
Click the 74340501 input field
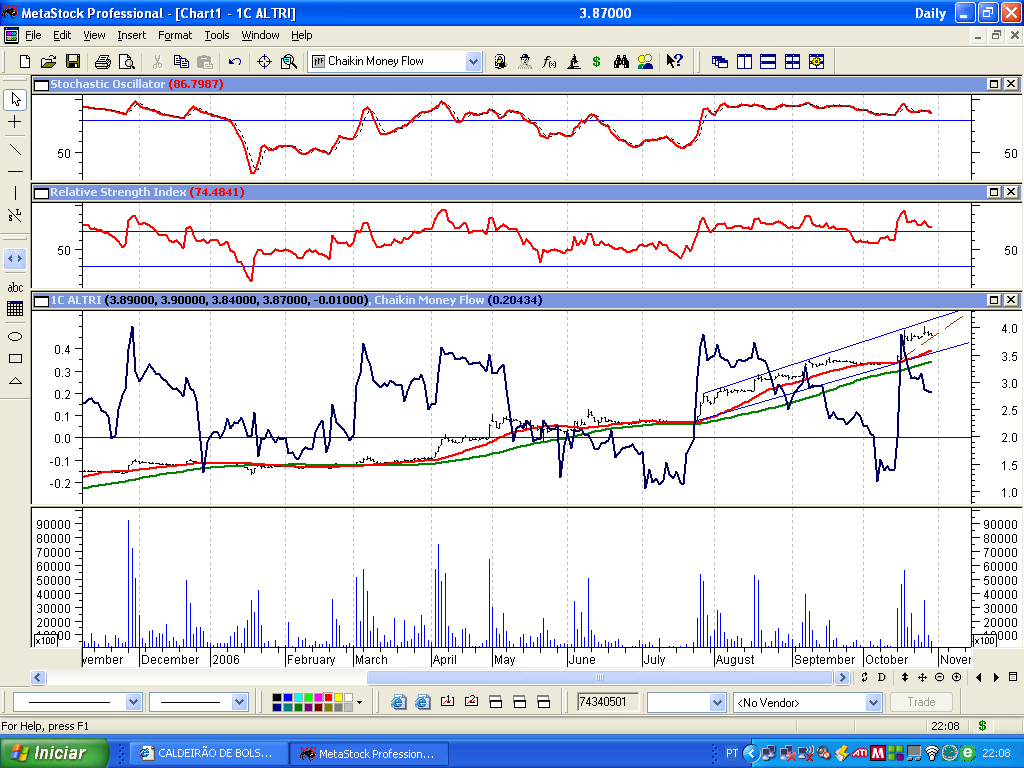coord(608,702)
